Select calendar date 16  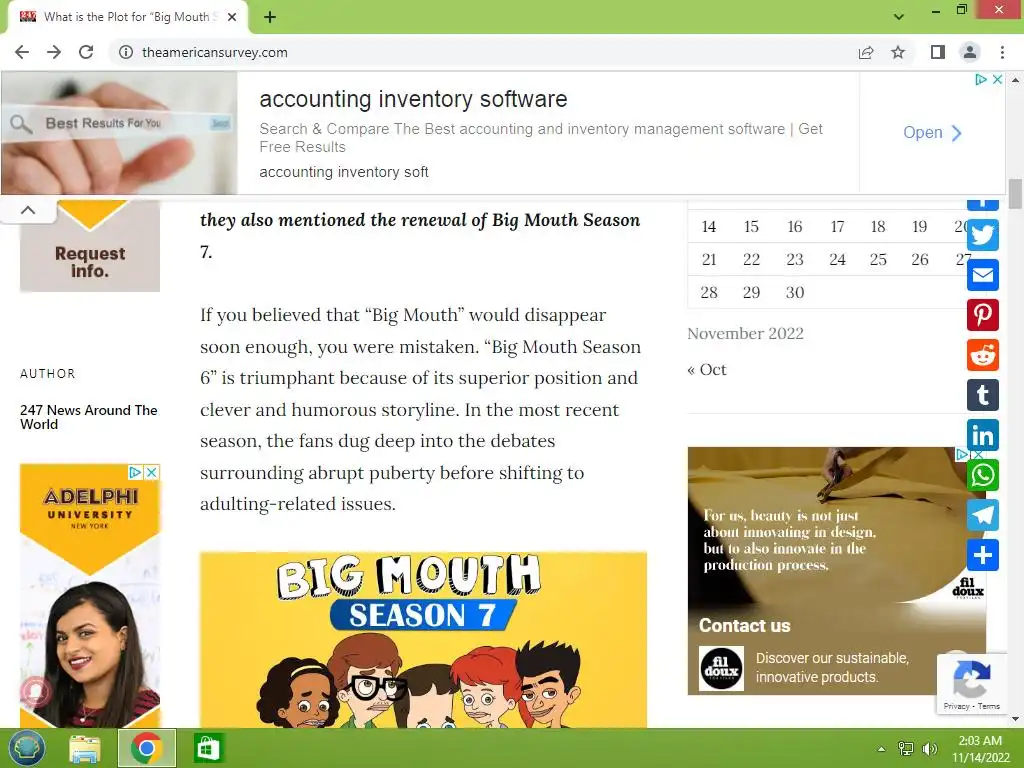[794, 227]
